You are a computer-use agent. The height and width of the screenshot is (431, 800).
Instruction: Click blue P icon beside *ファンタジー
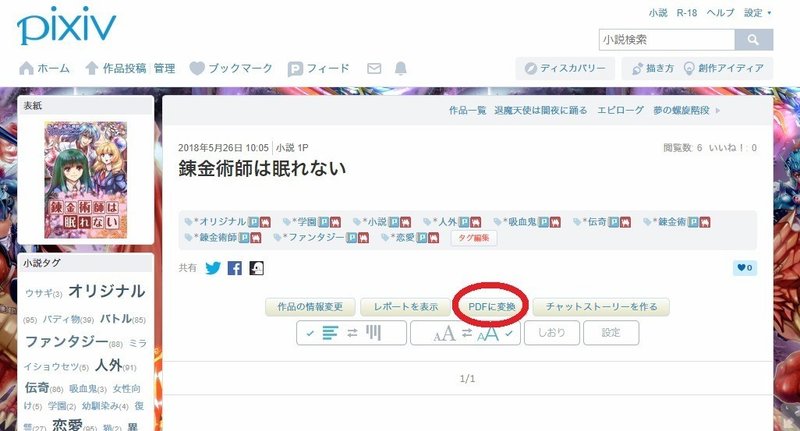[351, 238]
